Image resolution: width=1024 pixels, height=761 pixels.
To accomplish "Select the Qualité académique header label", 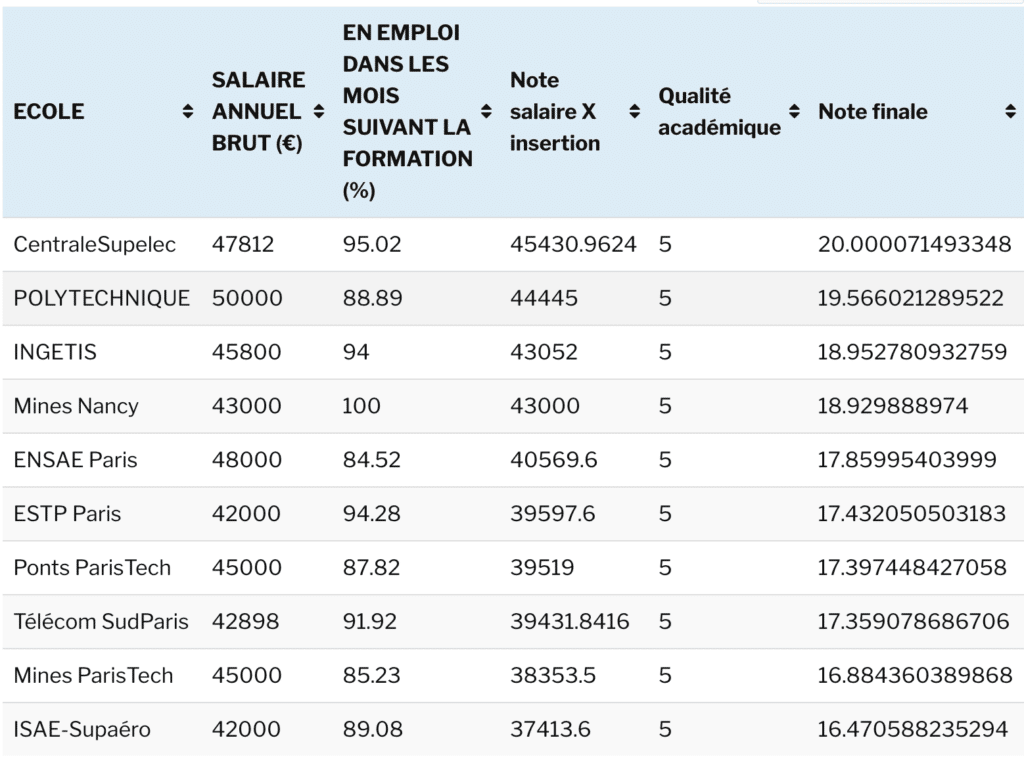I will [x=719, y=112].
